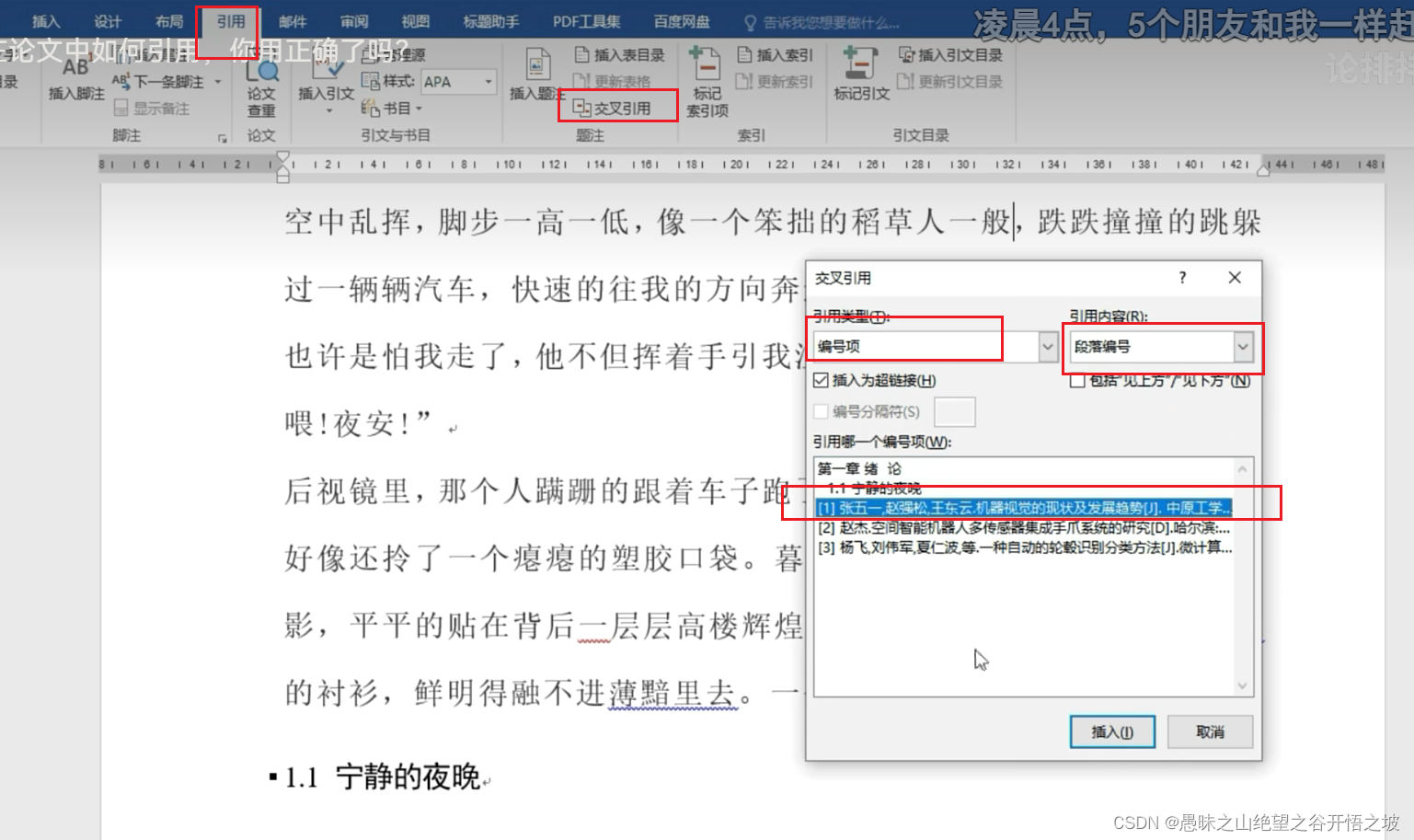Open the 百度网盘 ribbon tab

click(x=682, y=21)
